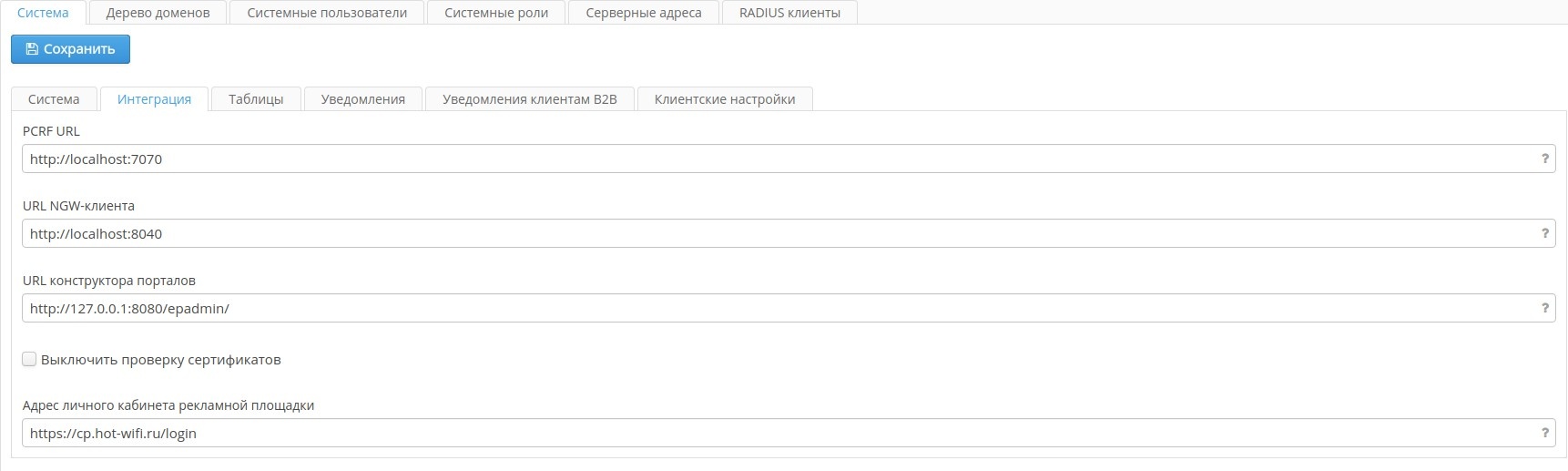
Task: Switch to the Таблицы sub-tab
Action: 256,99
